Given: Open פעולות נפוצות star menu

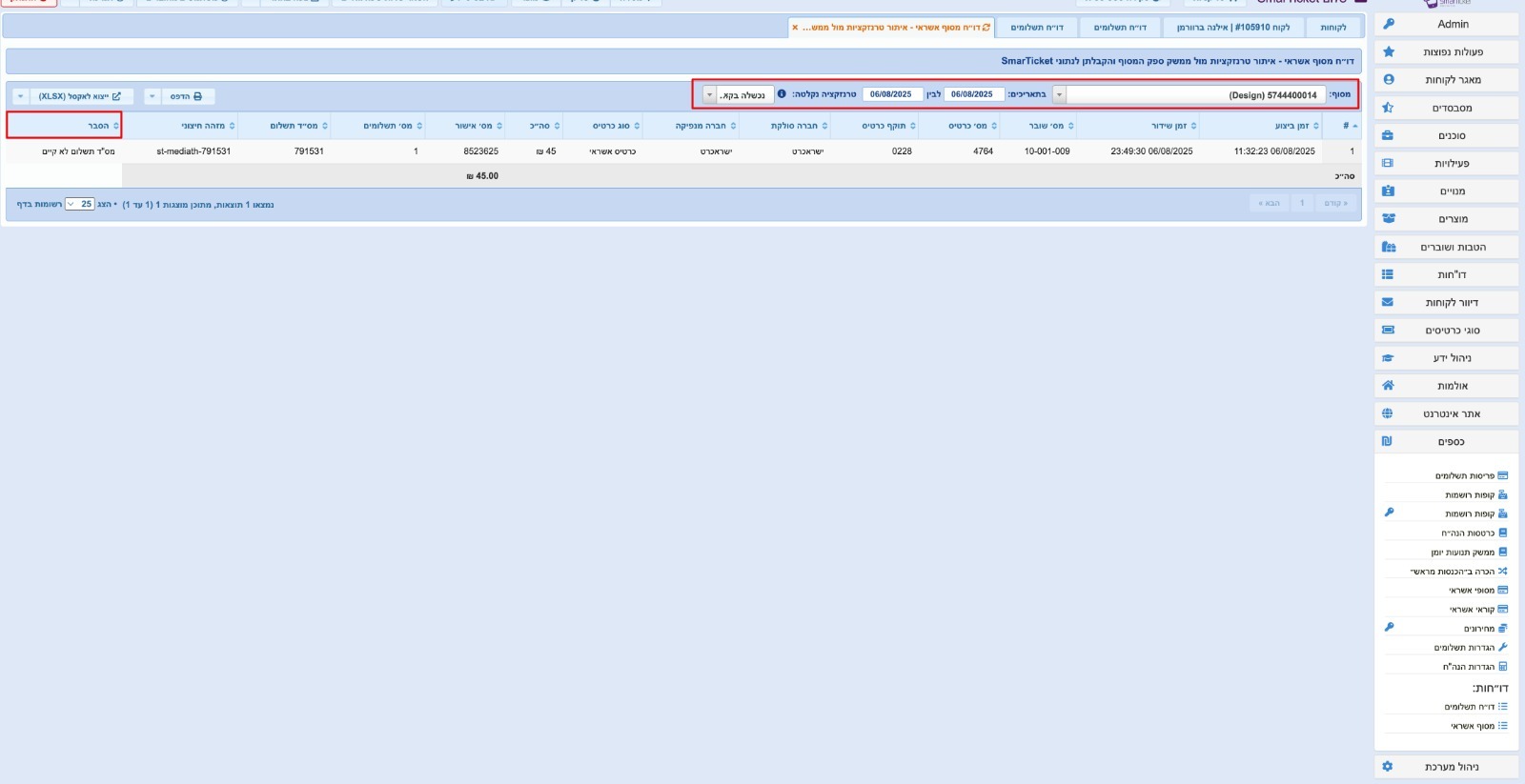Looking at the screenshot, I should click(1446, 51).
